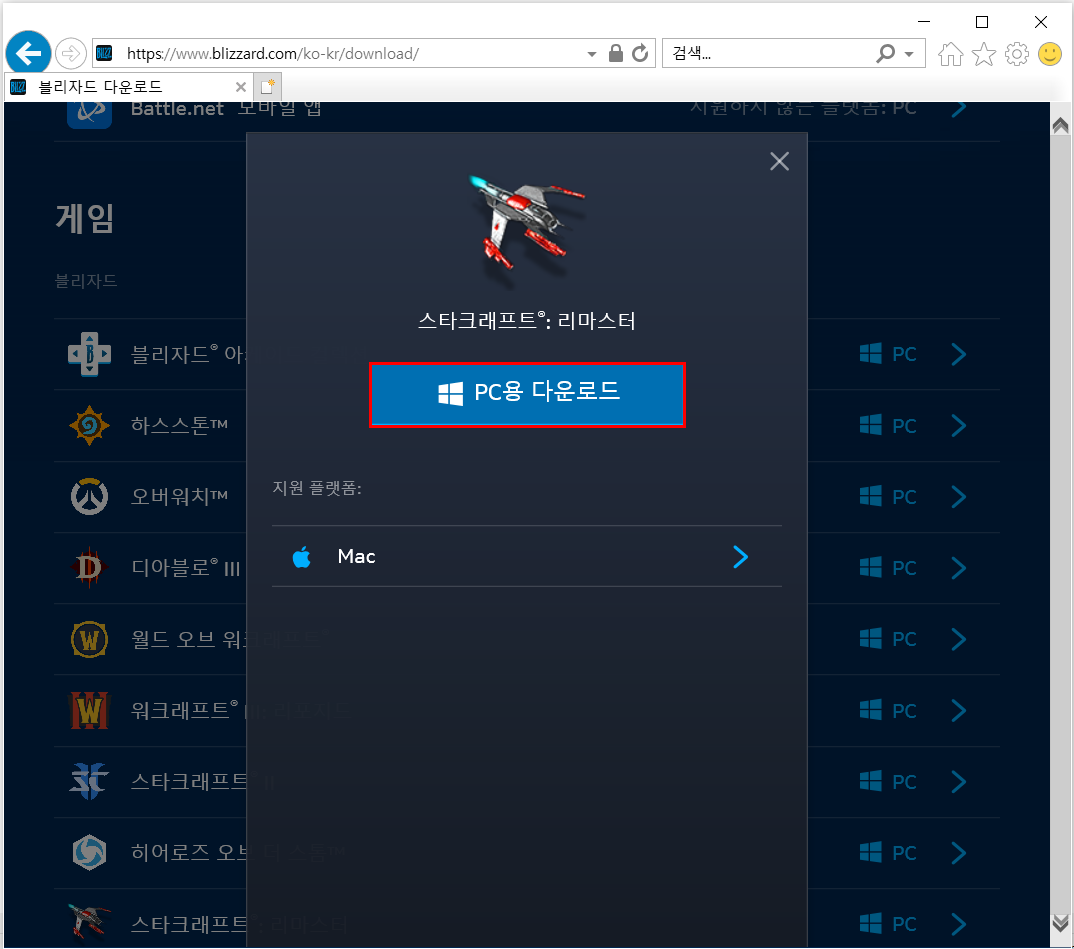Expand the Mac row chevron
The width and height of the screenshot is (1074, 949).
click(740, 557)
